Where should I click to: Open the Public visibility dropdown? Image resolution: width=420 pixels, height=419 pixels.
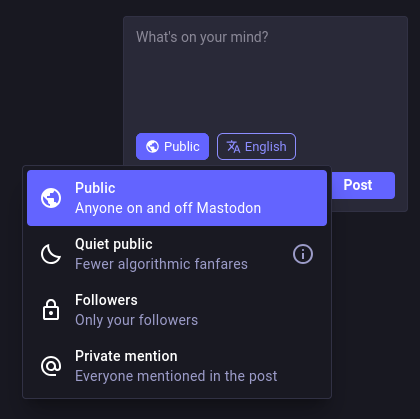172,147
